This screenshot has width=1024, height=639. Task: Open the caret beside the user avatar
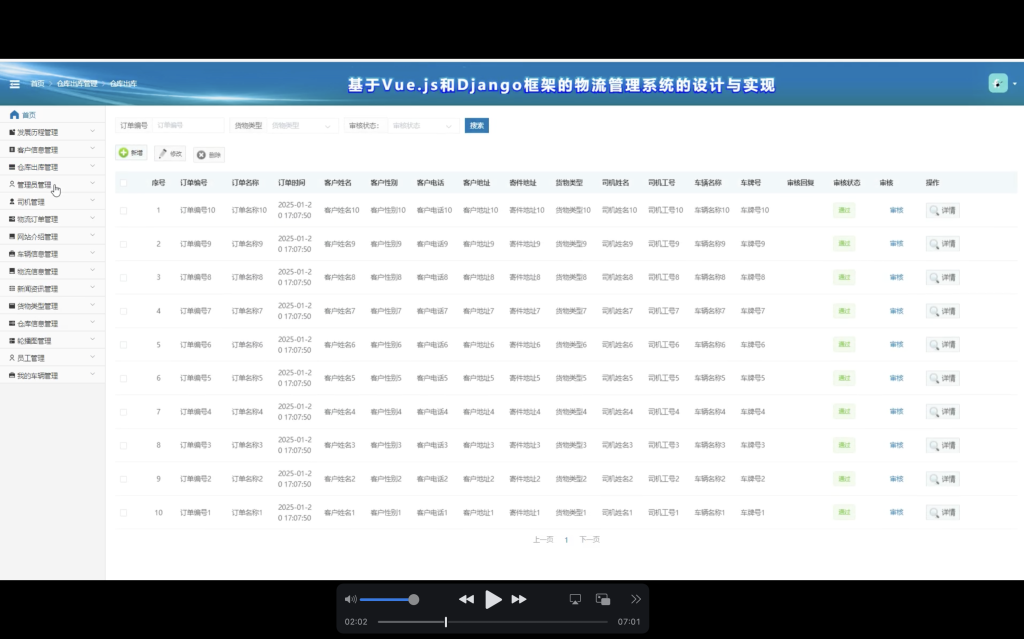(1014, 84)
